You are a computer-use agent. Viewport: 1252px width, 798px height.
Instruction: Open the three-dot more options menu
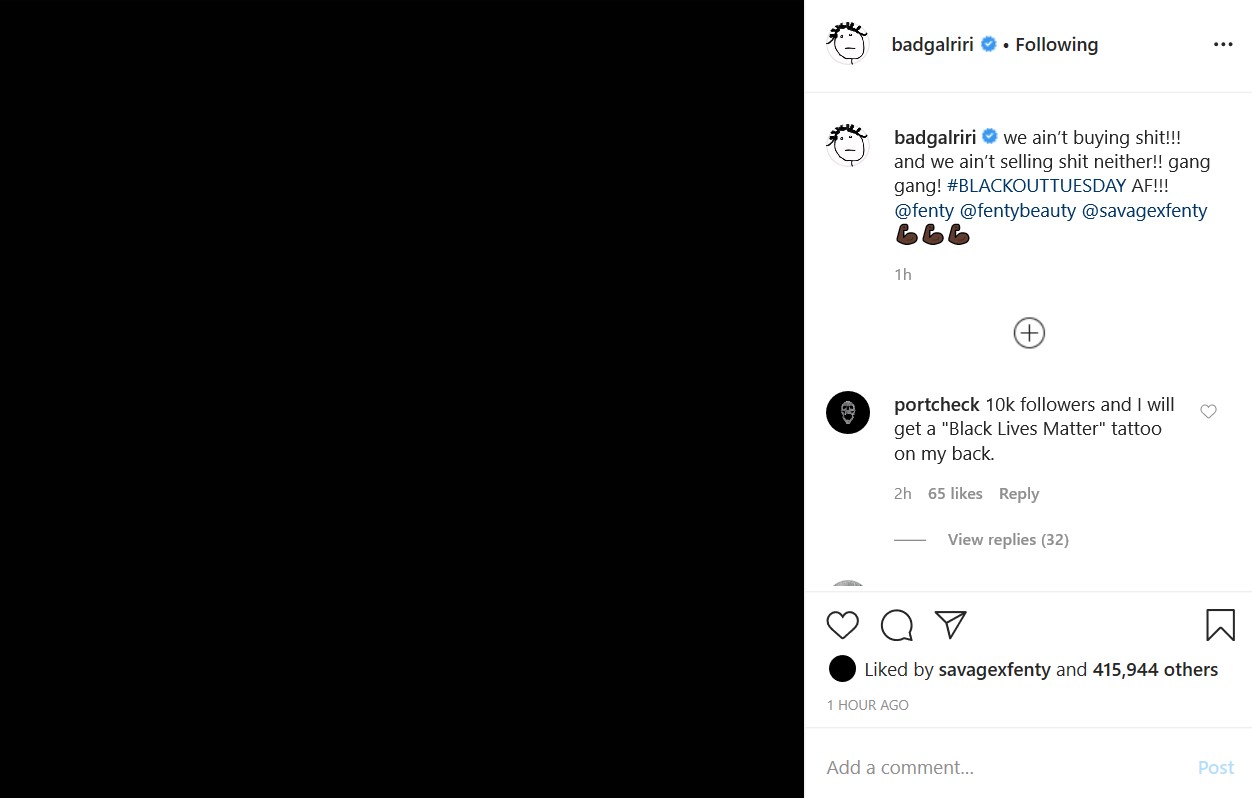(1223, 45)
